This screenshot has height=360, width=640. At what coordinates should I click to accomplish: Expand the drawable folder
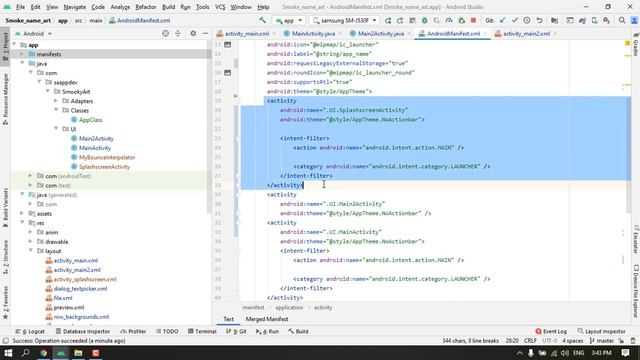(x=31, y=242)
